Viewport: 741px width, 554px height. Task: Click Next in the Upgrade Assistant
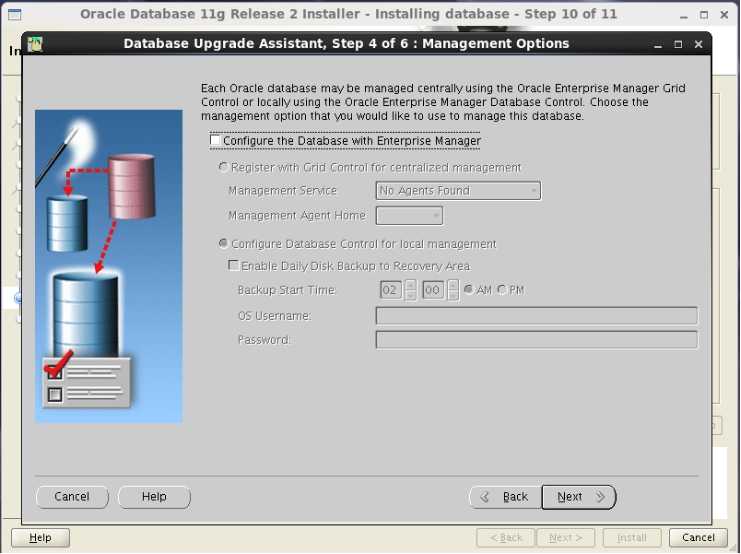coord(579,497)
